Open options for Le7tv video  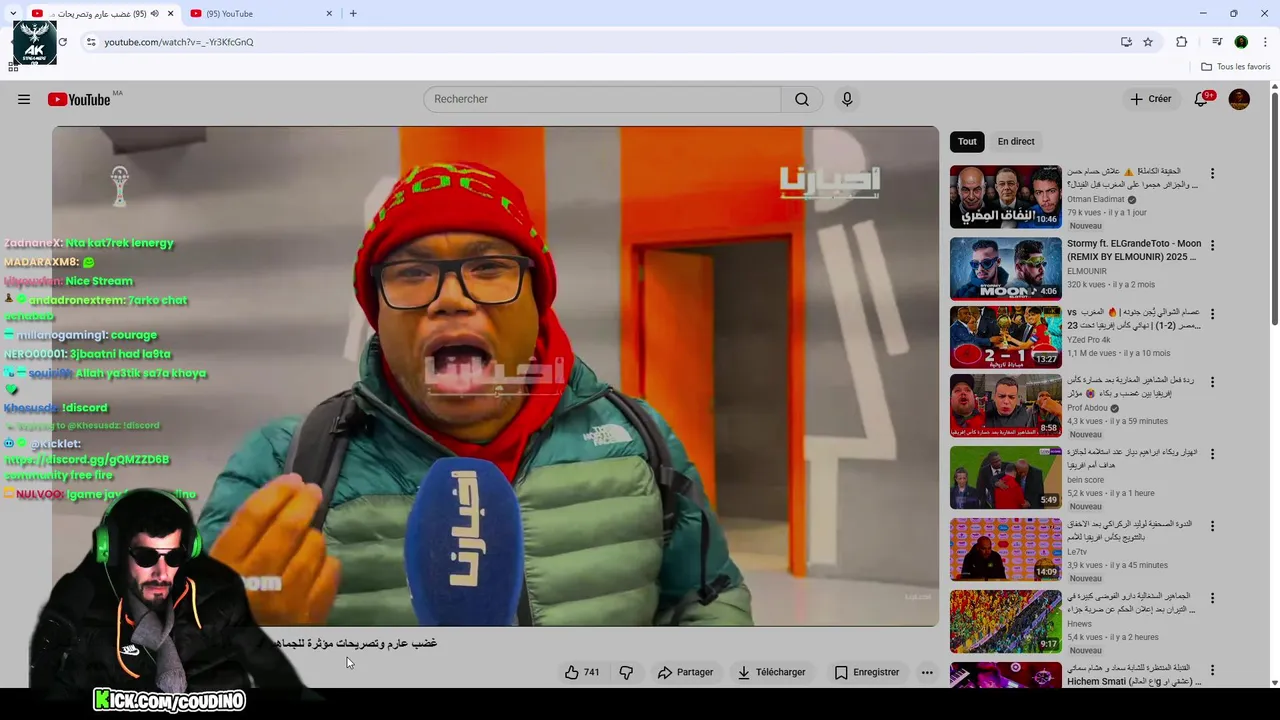coord(1212,526)
